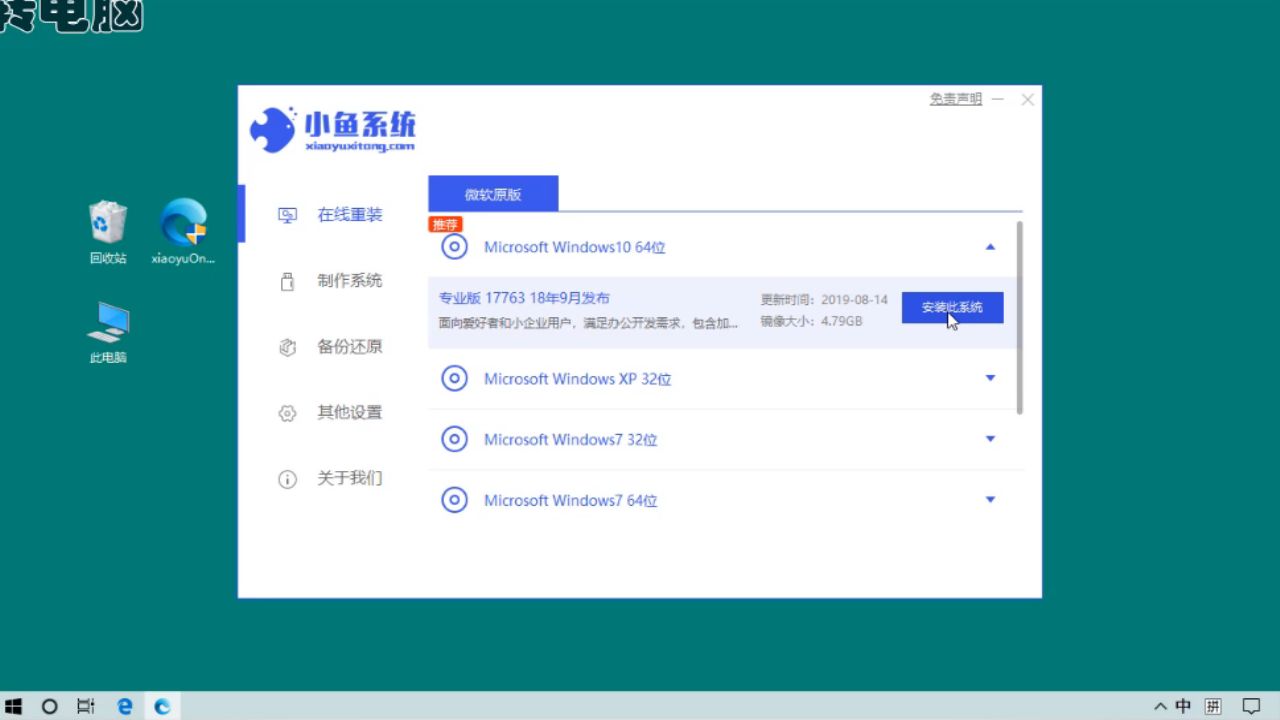Viewport: 1280px width, 720px height.
Task: Select 制作系统 in the sidebar
Action: 350,281
